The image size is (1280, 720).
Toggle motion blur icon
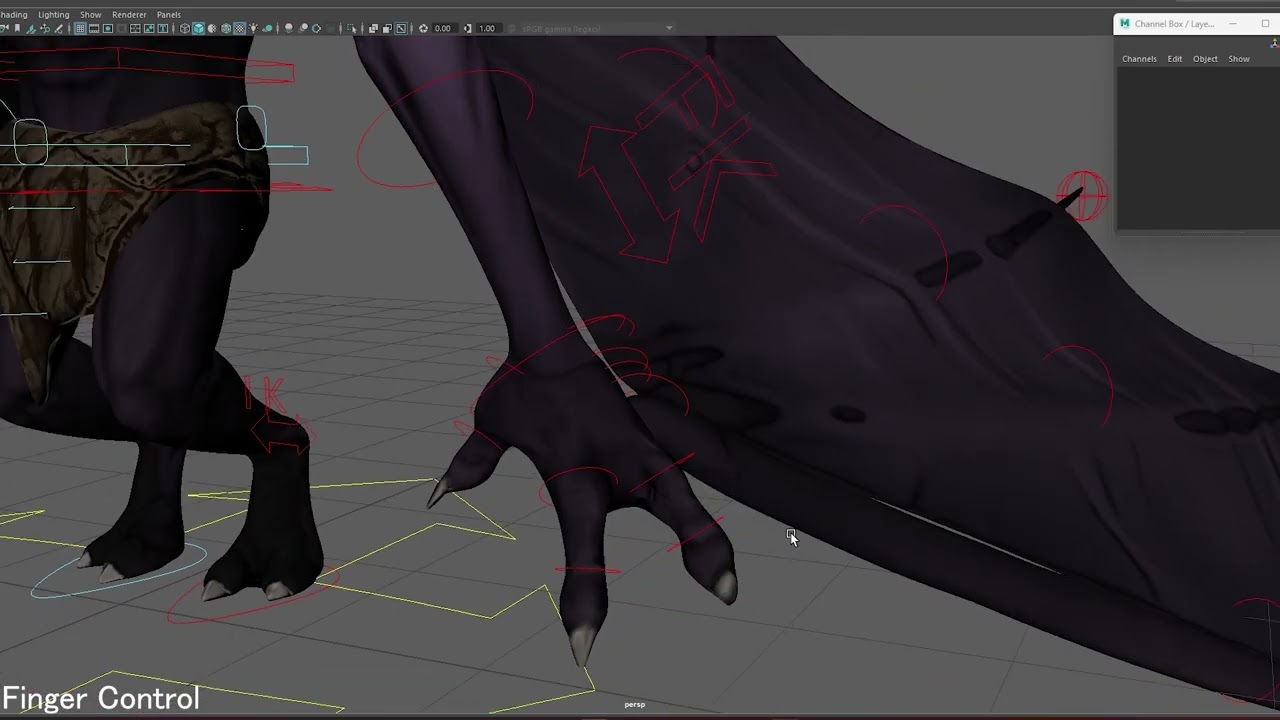pos(302,28)
